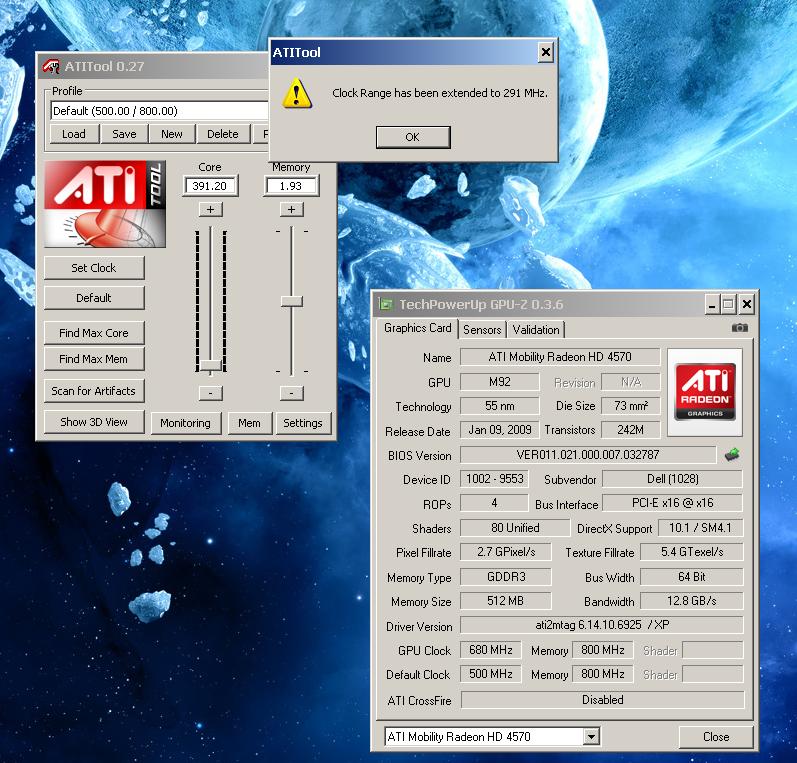The image size is (797, 763).
Task: Select the Graphics Card tab in GPU-Z
Action: 418,328
